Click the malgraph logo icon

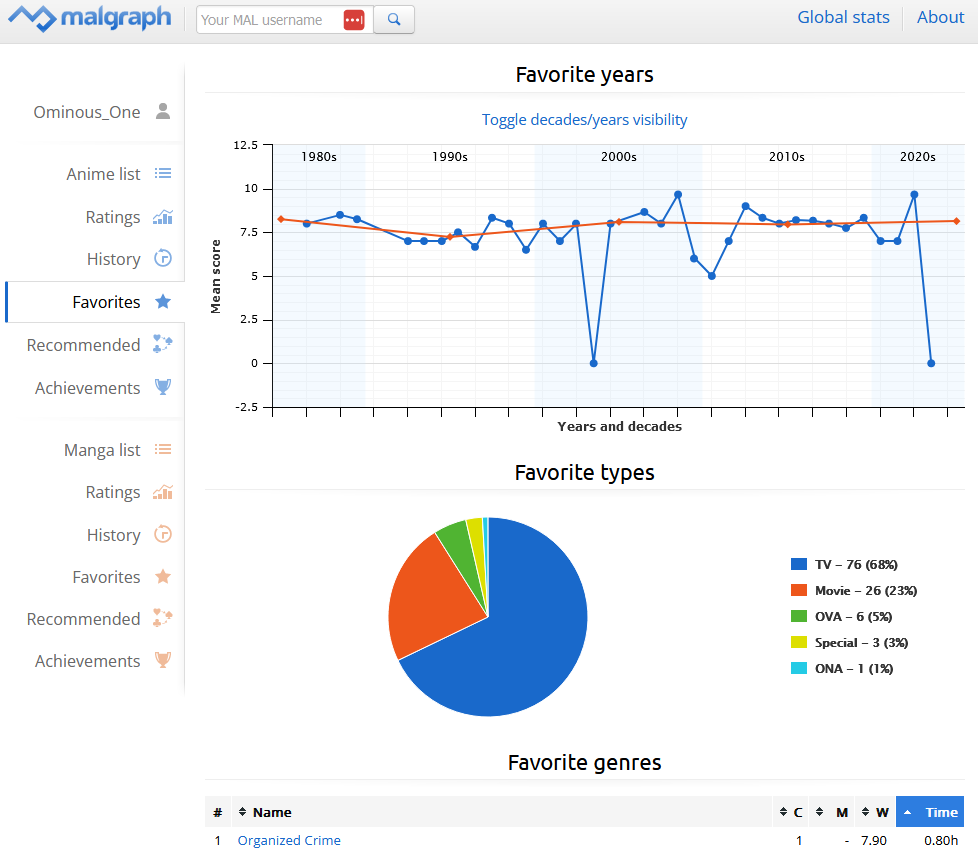point(29,18)
